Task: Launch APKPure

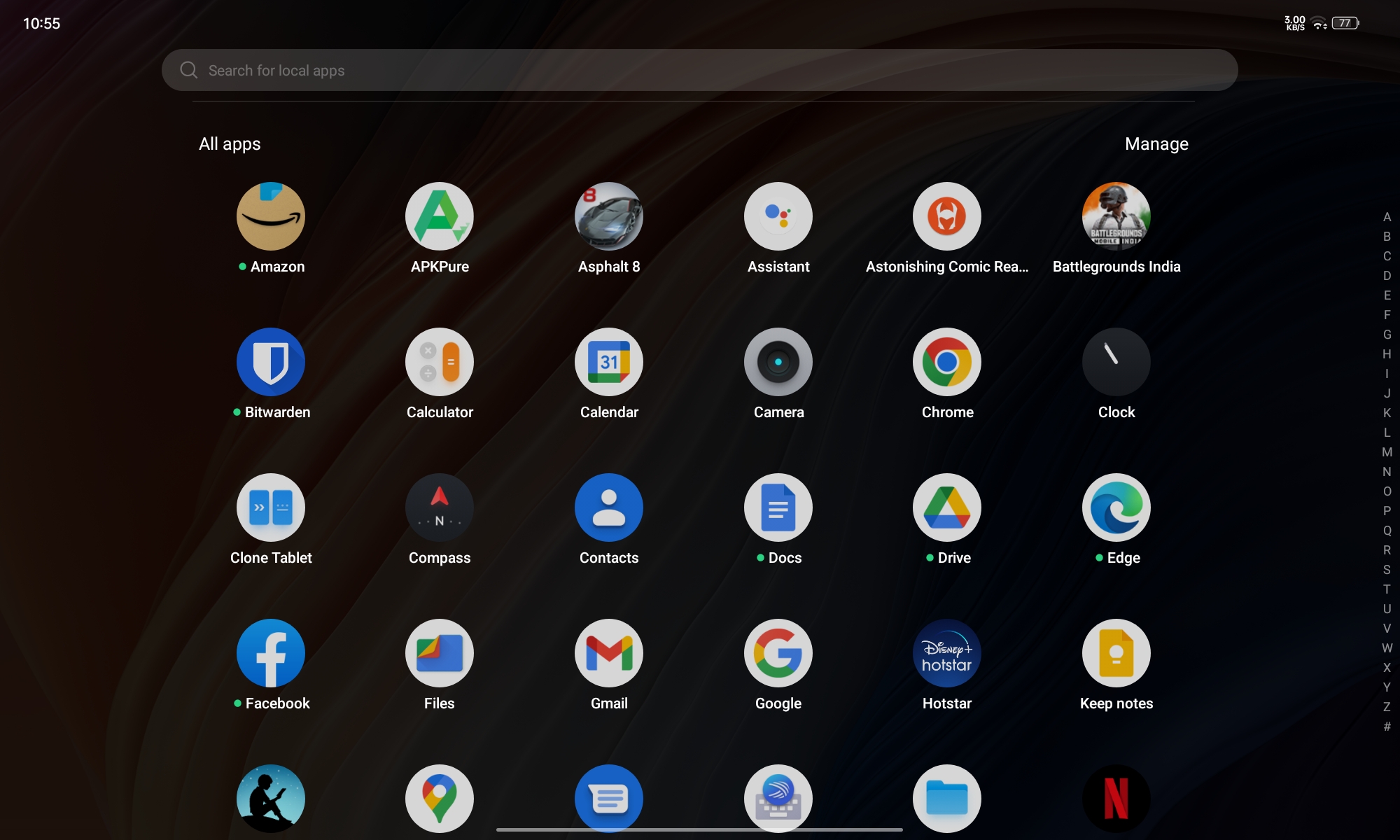Action: tap(440, 216)
